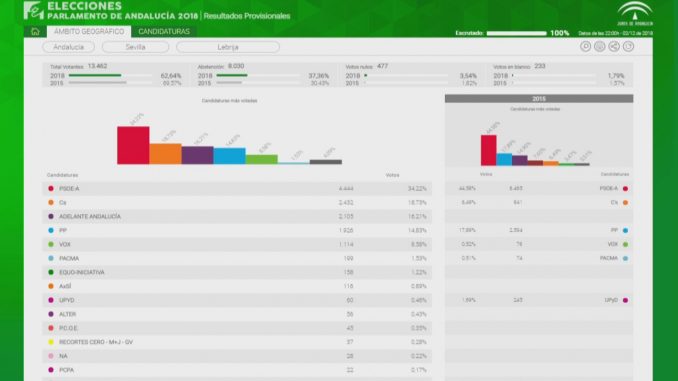Click the Total Votantes 13.462 figure
This screenshot has width=678, height=381.
(x=97, y=66)
